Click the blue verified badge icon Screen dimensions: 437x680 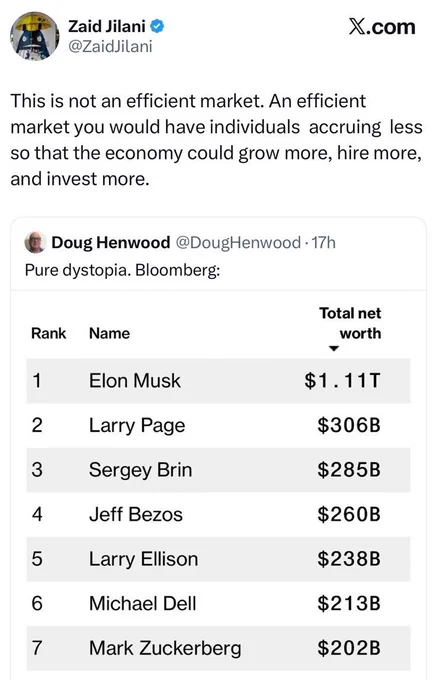[x=157, y=26]
